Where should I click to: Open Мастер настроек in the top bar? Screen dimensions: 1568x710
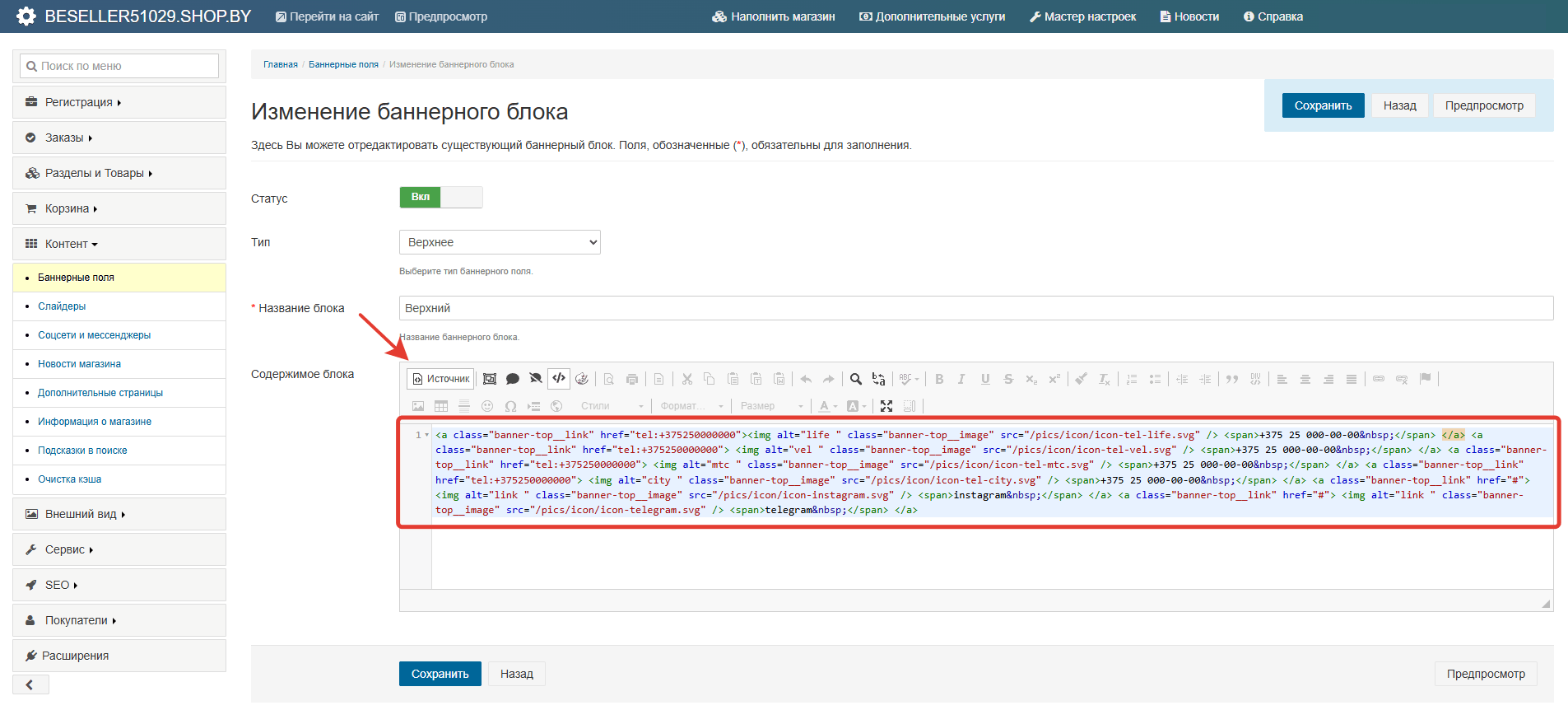[x=1082, y=16]
